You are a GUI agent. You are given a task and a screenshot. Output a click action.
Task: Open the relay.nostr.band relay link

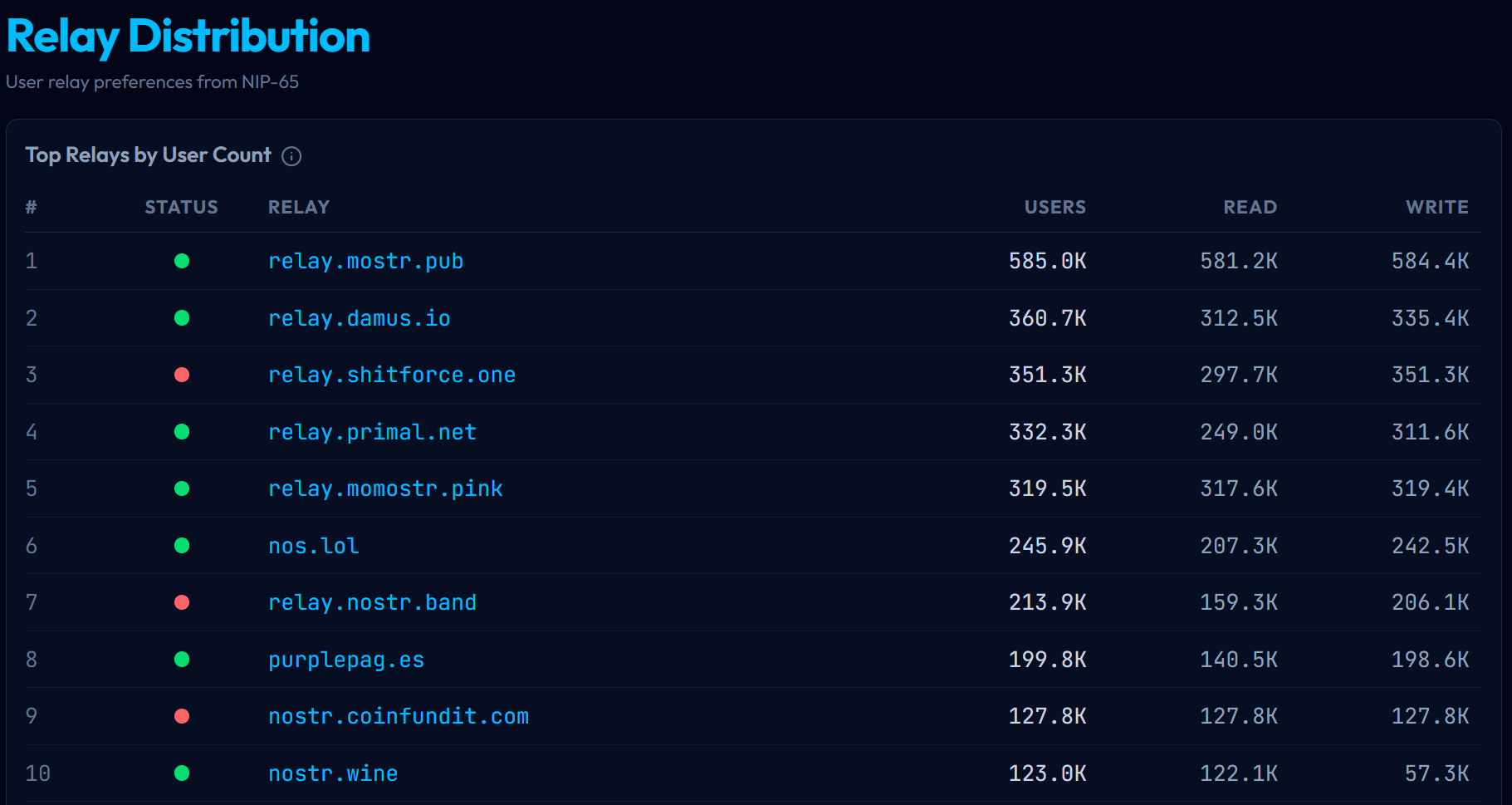click(372, 602)
